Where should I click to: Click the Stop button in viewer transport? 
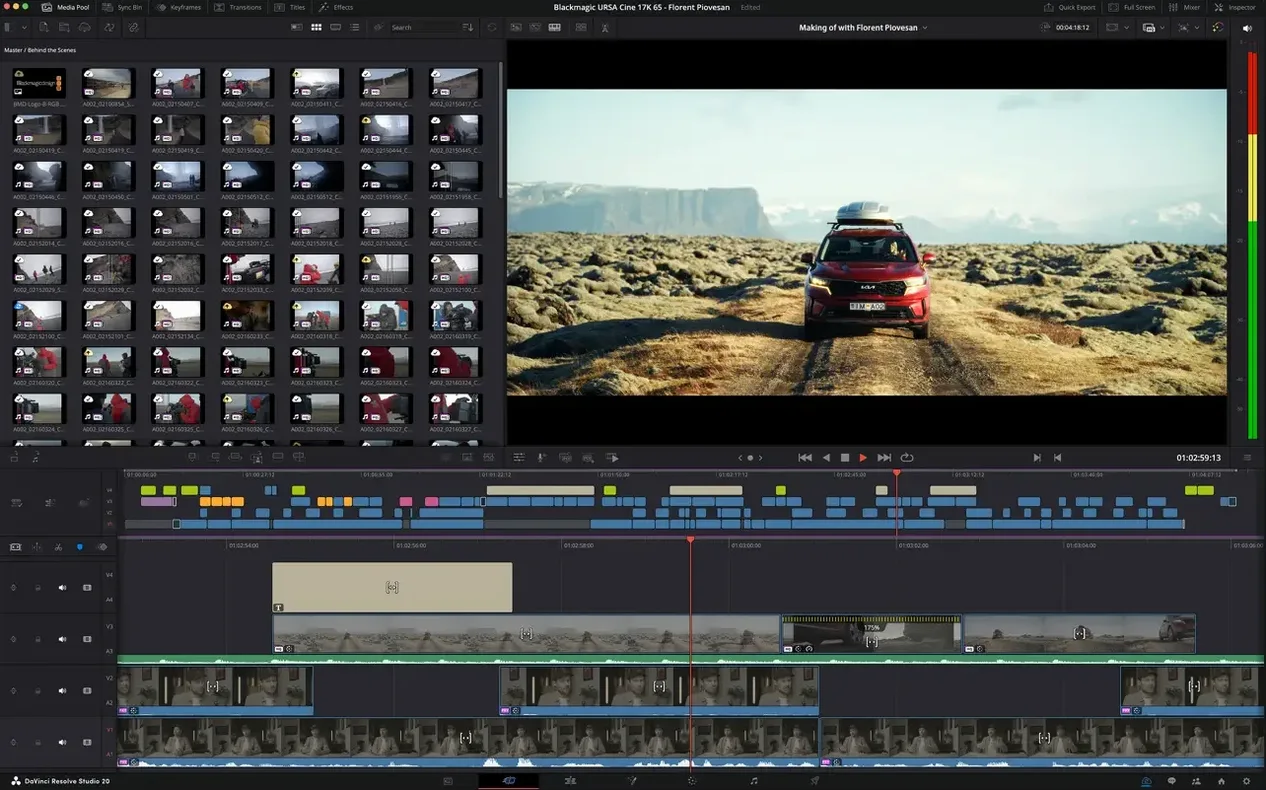(x=845, y=457)
